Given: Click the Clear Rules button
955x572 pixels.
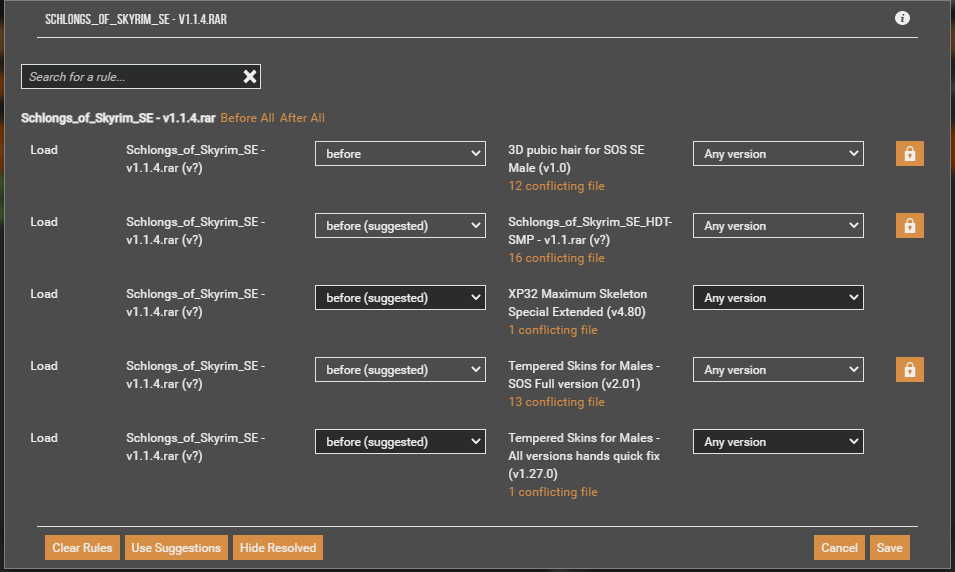Looking at the screenshot, I should pyautogui.click(x=82, y=548).
